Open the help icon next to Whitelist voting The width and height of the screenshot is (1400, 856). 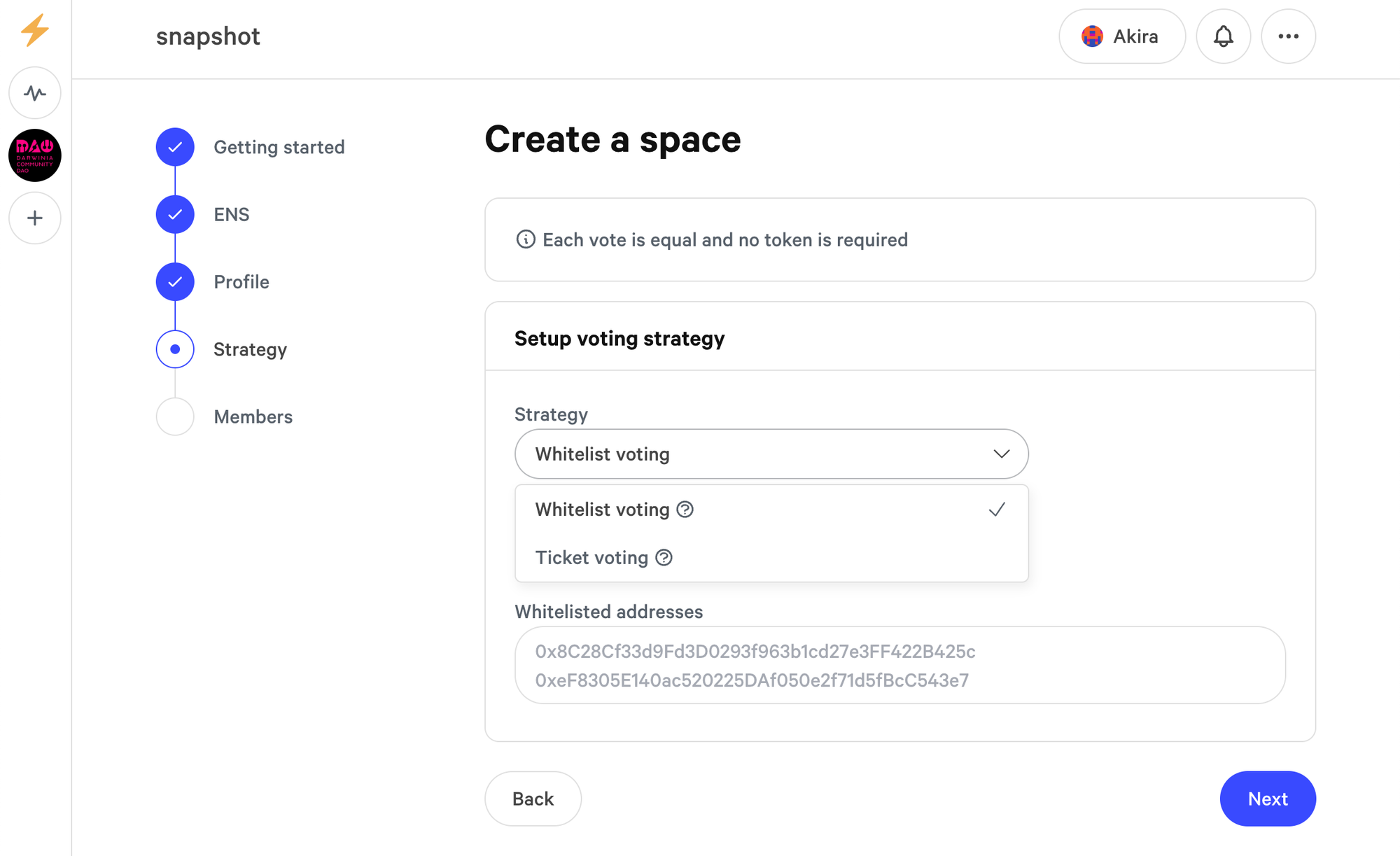pyautogui.click(x=683, y=510)
